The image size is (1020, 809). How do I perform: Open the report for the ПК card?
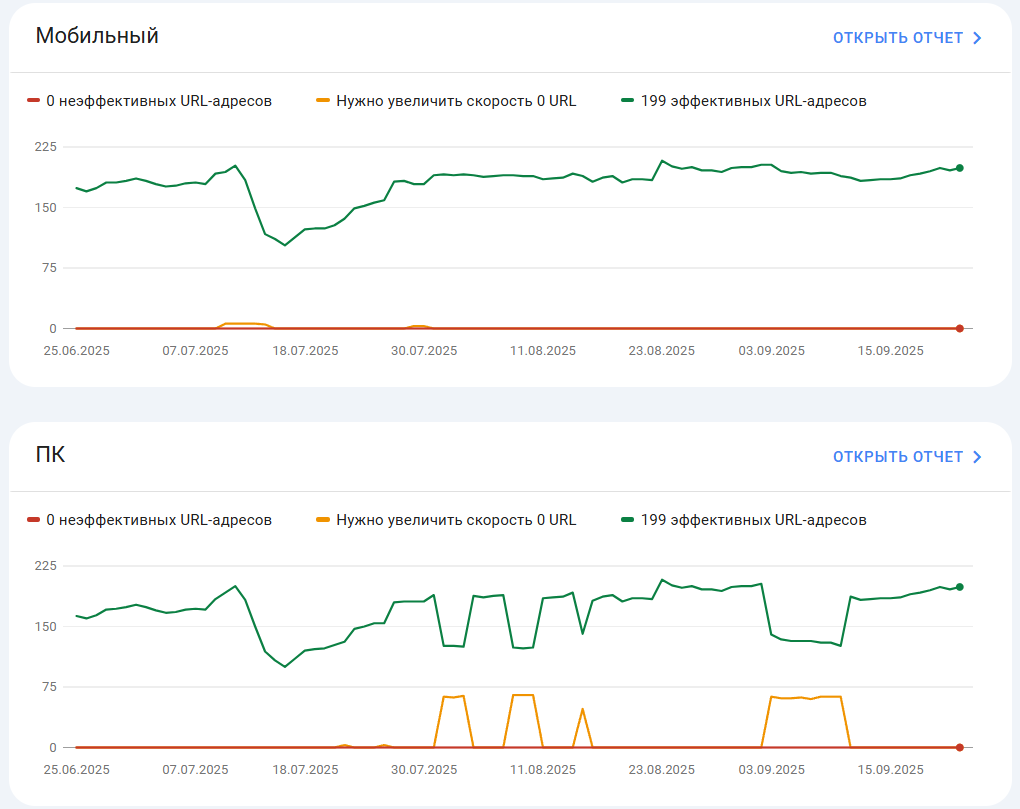coord(907,457)
